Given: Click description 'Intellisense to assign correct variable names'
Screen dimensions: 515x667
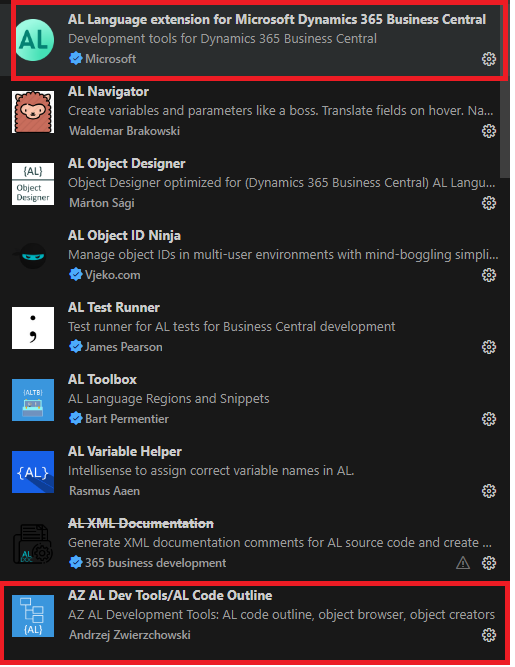Looking at the screenshot, I should point(211,471).
